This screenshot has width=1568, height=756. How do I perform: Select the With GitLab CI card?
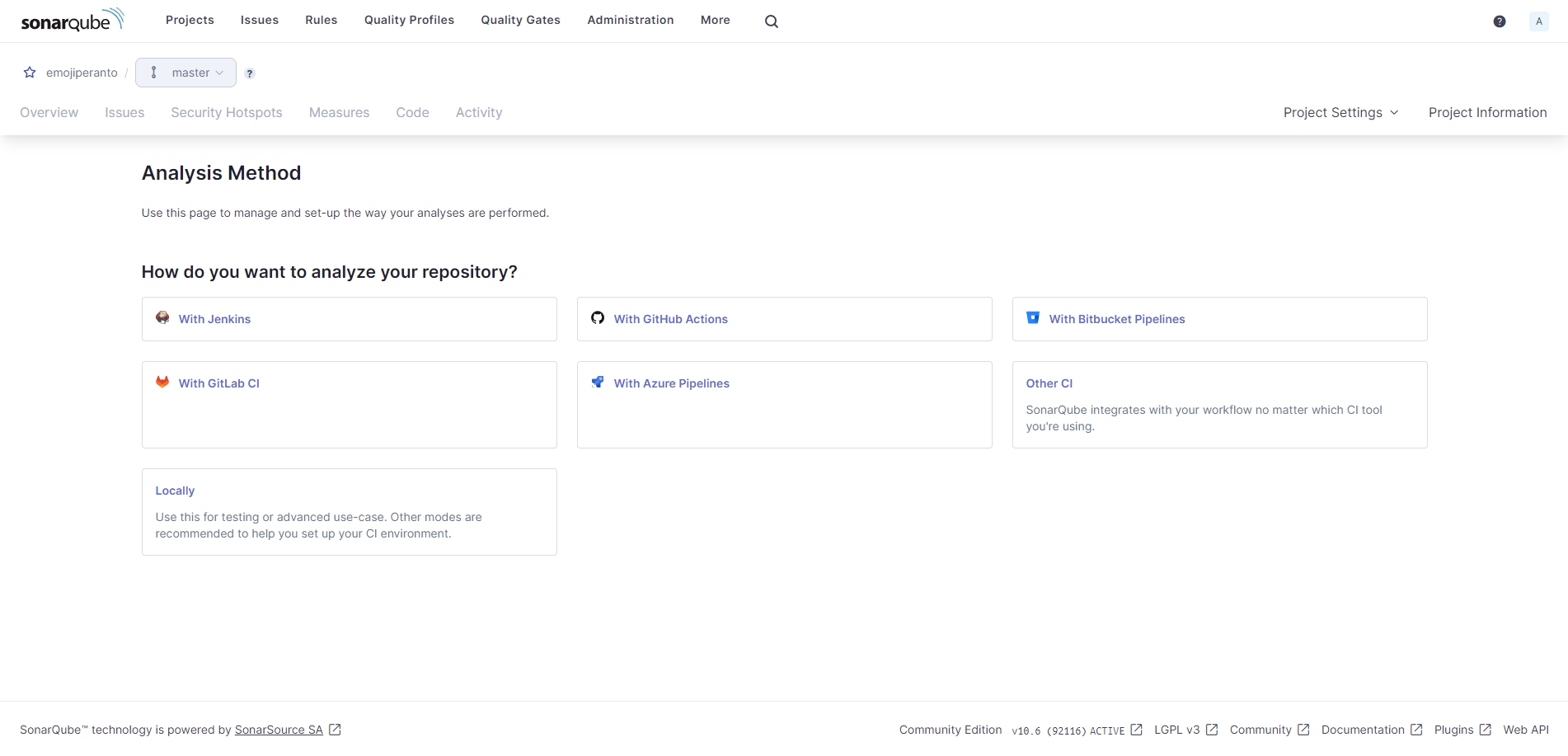click(218, 383)
